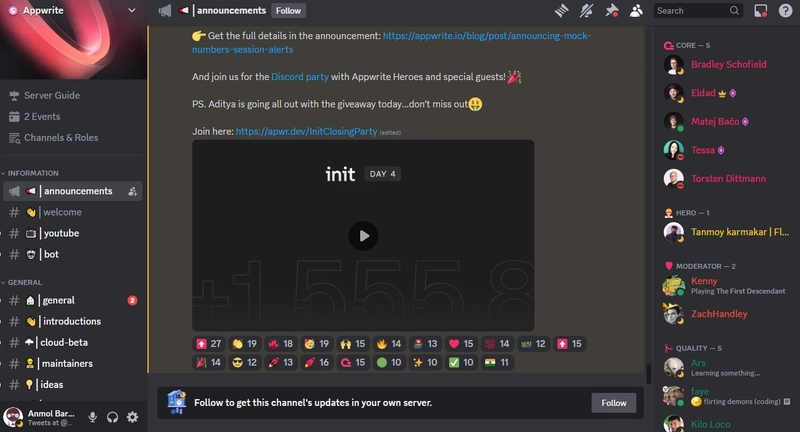Viewport: 800px width, 432px height.
Task: Open the maintainers channel
Action: [73, 364]
